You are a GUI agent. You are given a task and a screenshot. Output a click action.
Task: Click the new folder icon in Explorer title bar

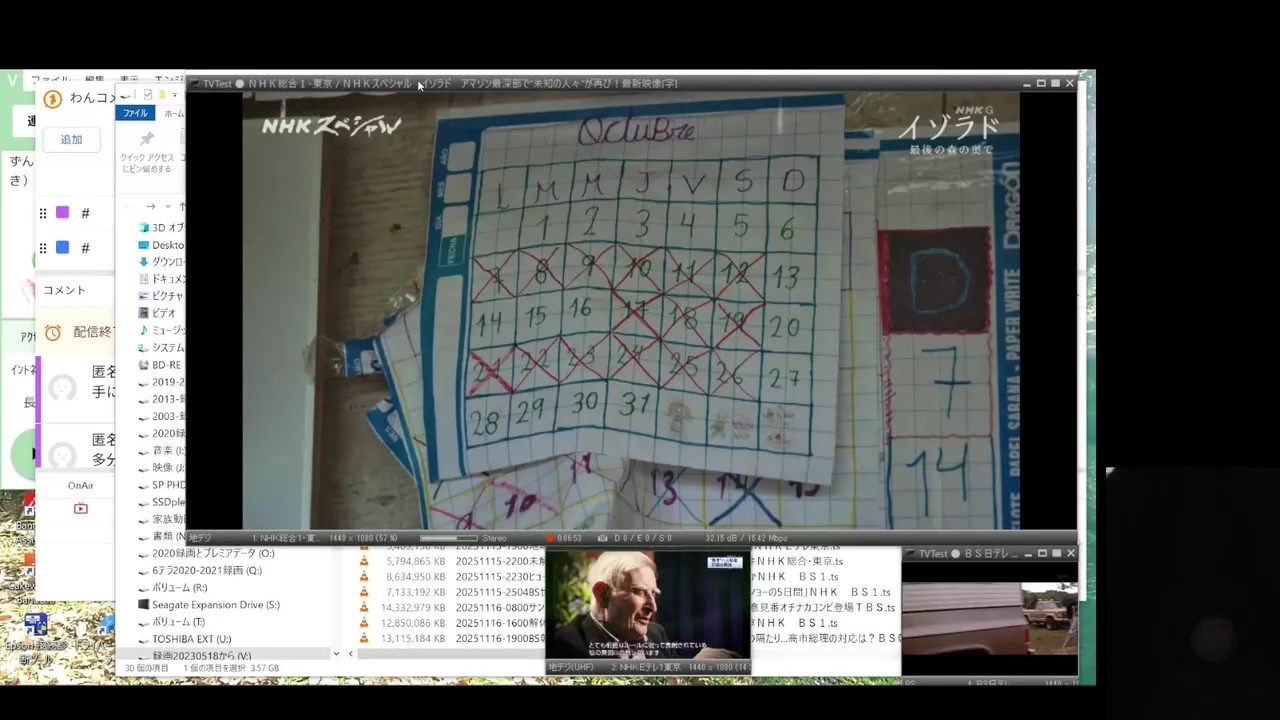pyautogui.click(x=162, y=95)
